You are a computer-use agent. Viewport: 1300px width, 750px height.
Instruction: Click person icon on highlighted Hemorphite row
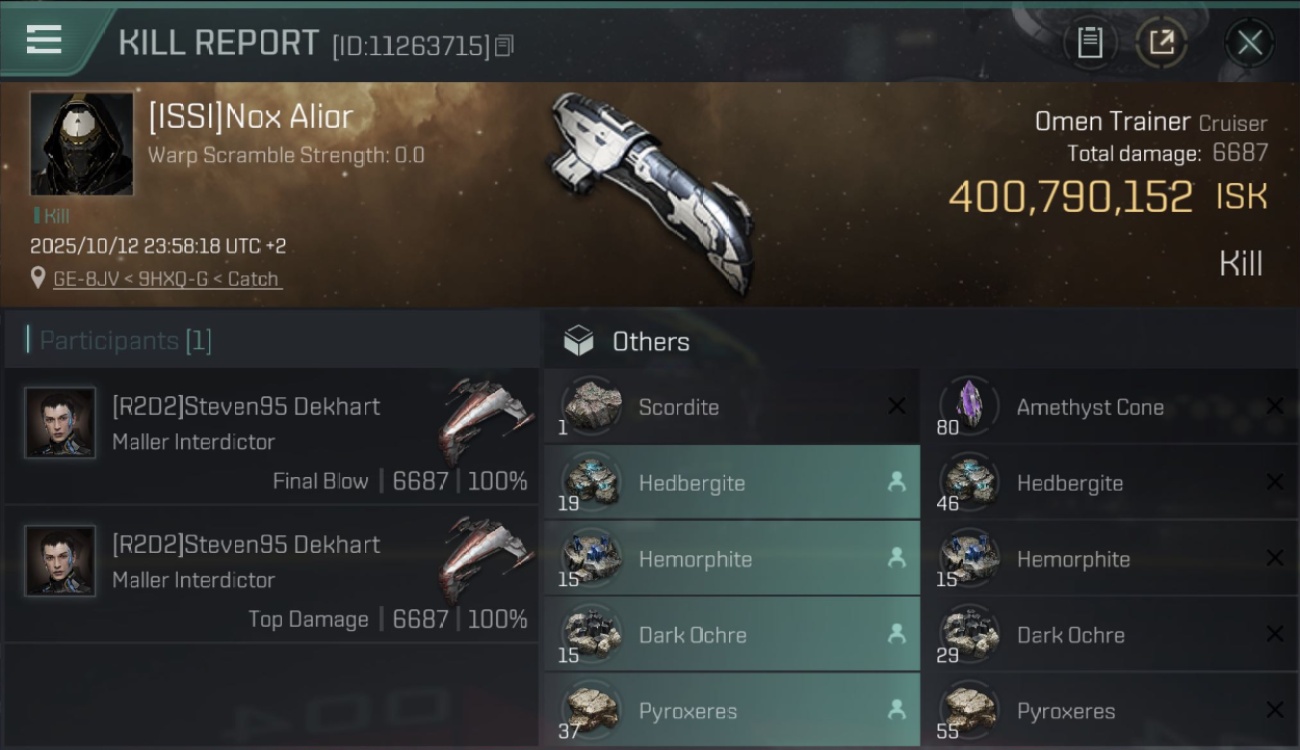(896, 559)
